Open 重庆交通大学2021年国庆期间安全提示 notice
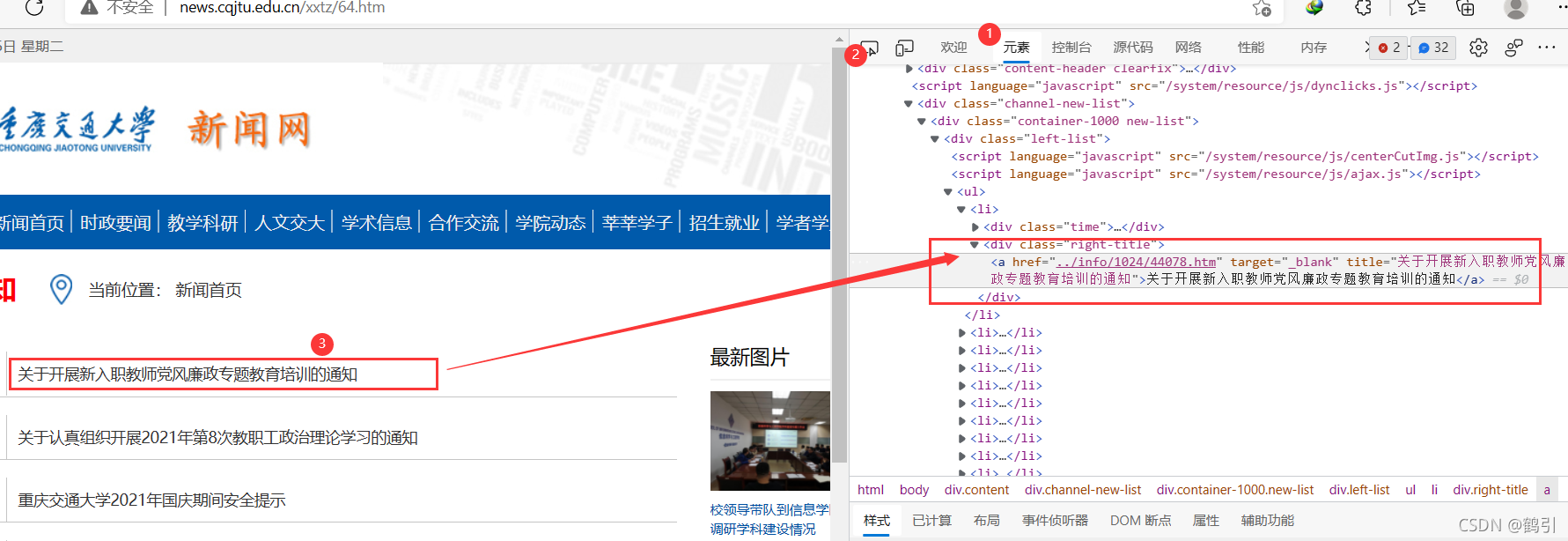 (x=151, y=500)
